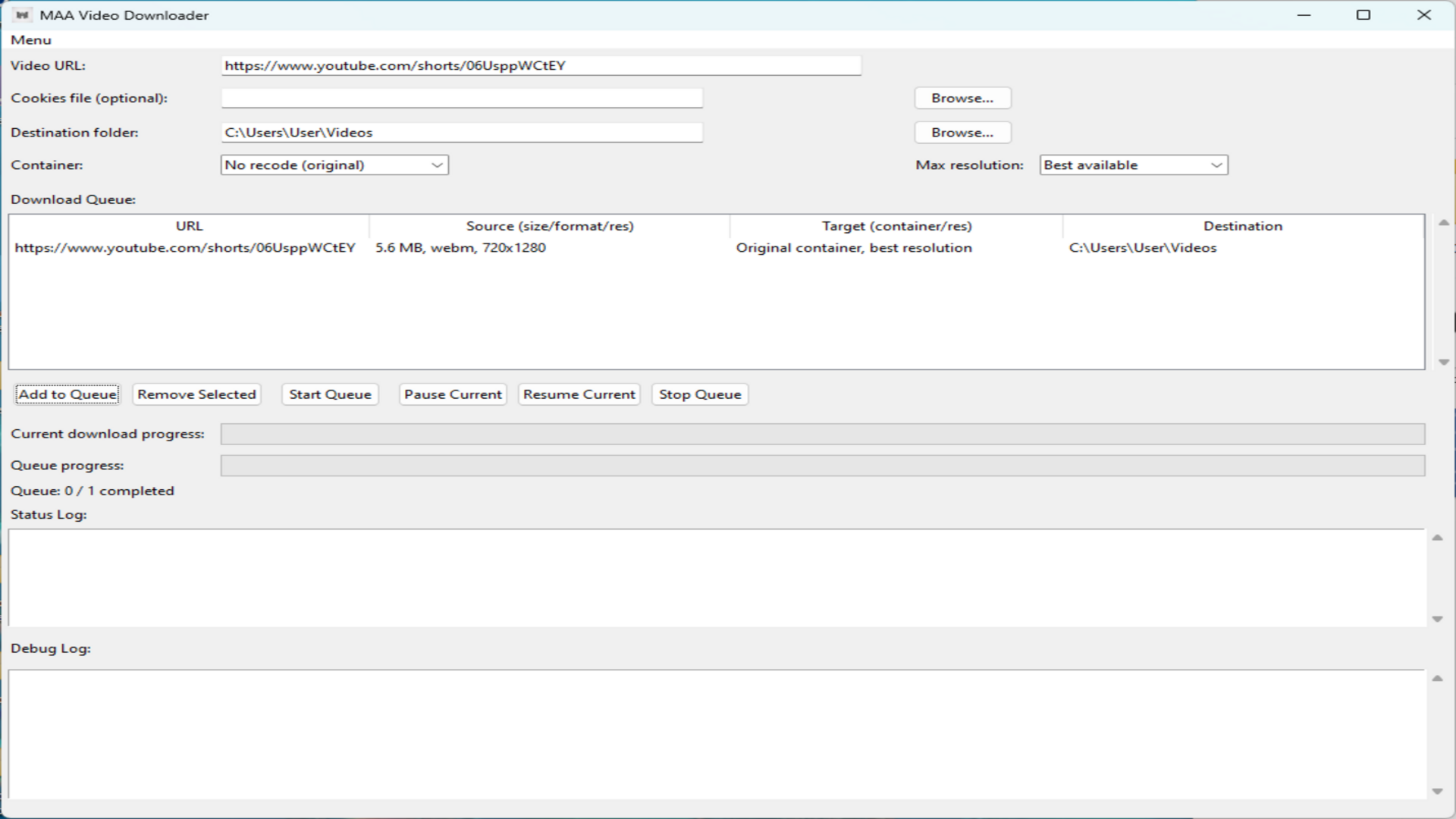Start the download queue
The image size is (1456, 819).
tap(329, 394)
